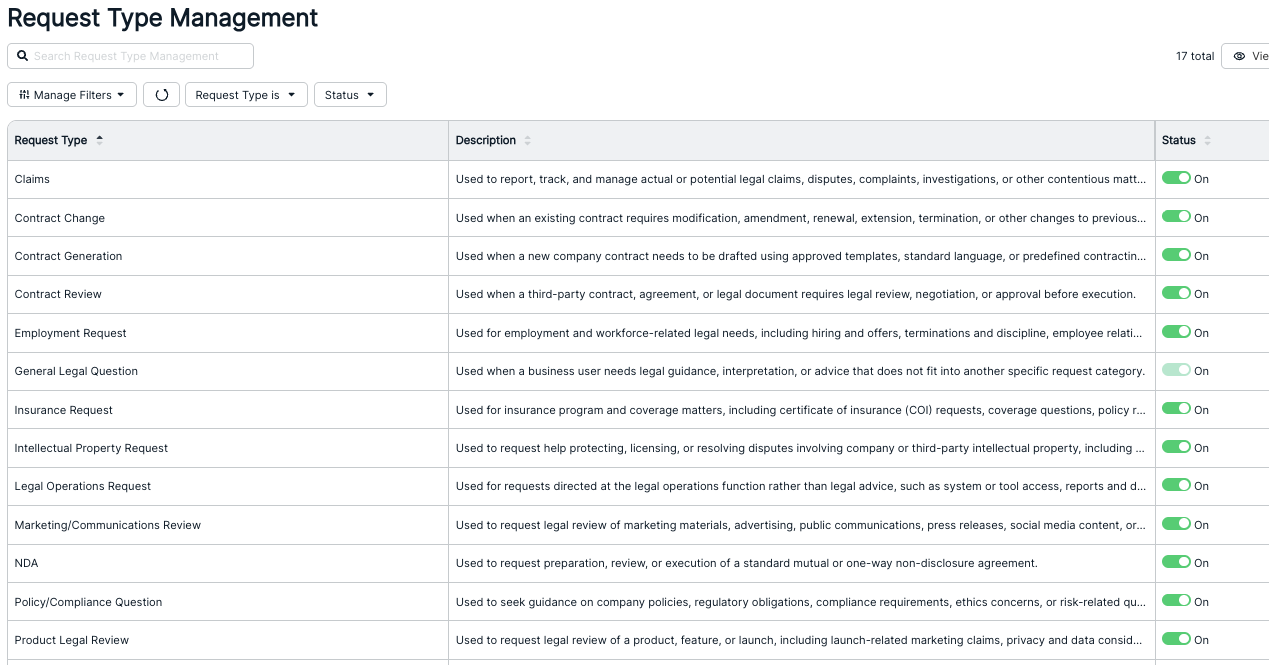
Task: Open the Status filter dropdown
Action: click(350, 95)
